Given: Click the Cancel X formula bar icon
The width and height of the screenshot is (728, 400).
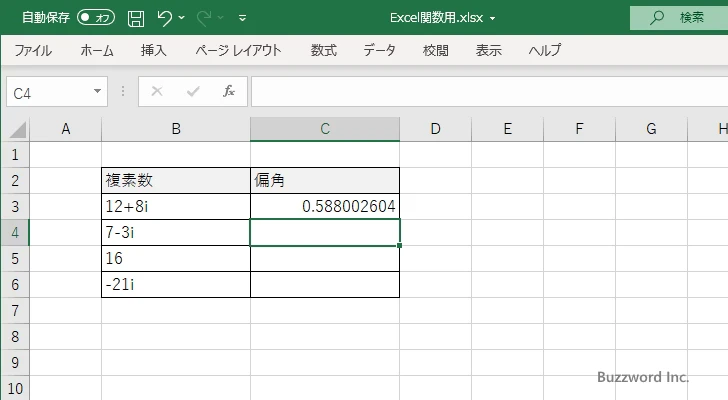Looking at the screenshot, I should click(x=157, y=91).
